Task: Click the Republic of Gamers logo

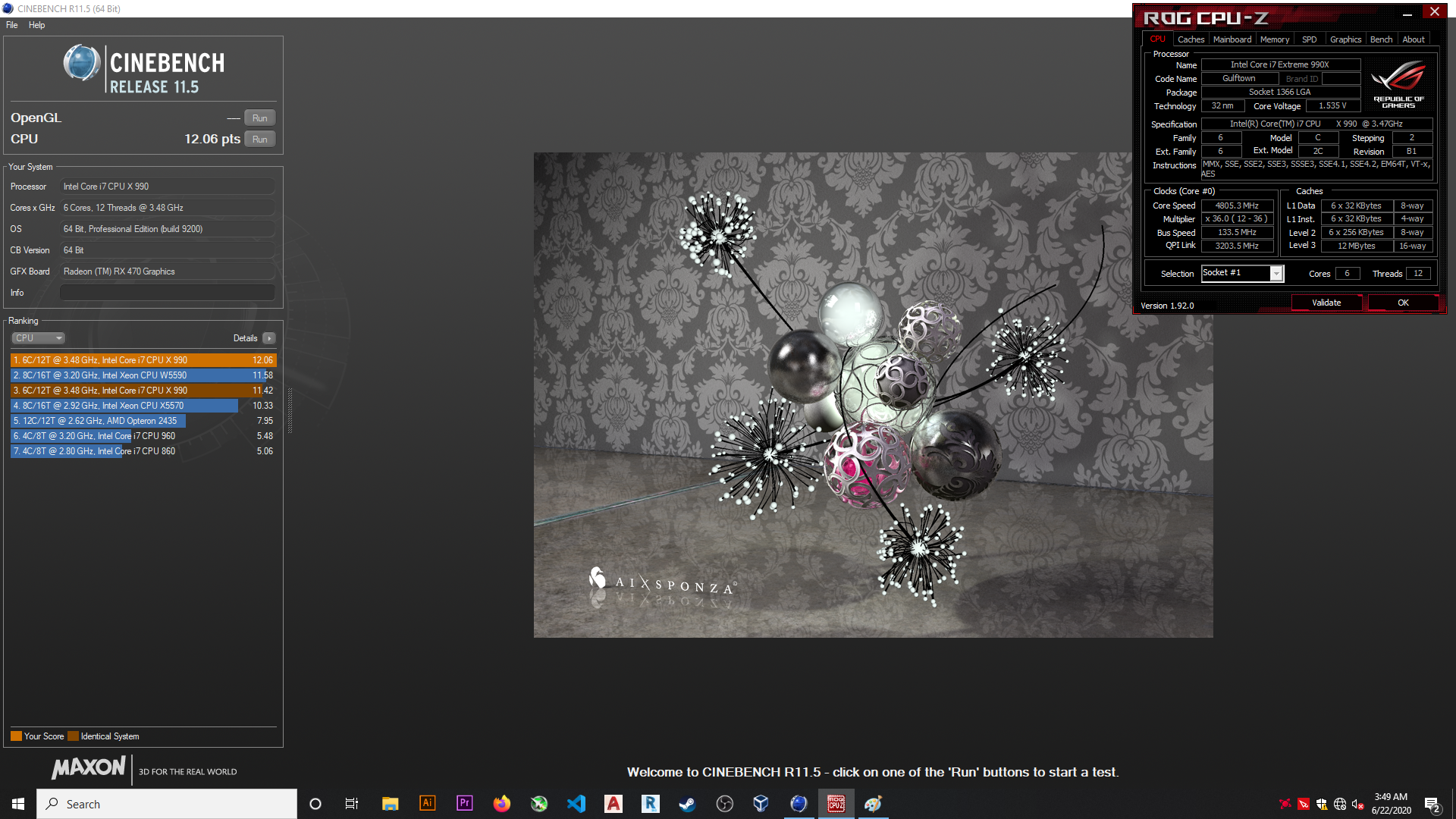Action: coord(1398,85)
